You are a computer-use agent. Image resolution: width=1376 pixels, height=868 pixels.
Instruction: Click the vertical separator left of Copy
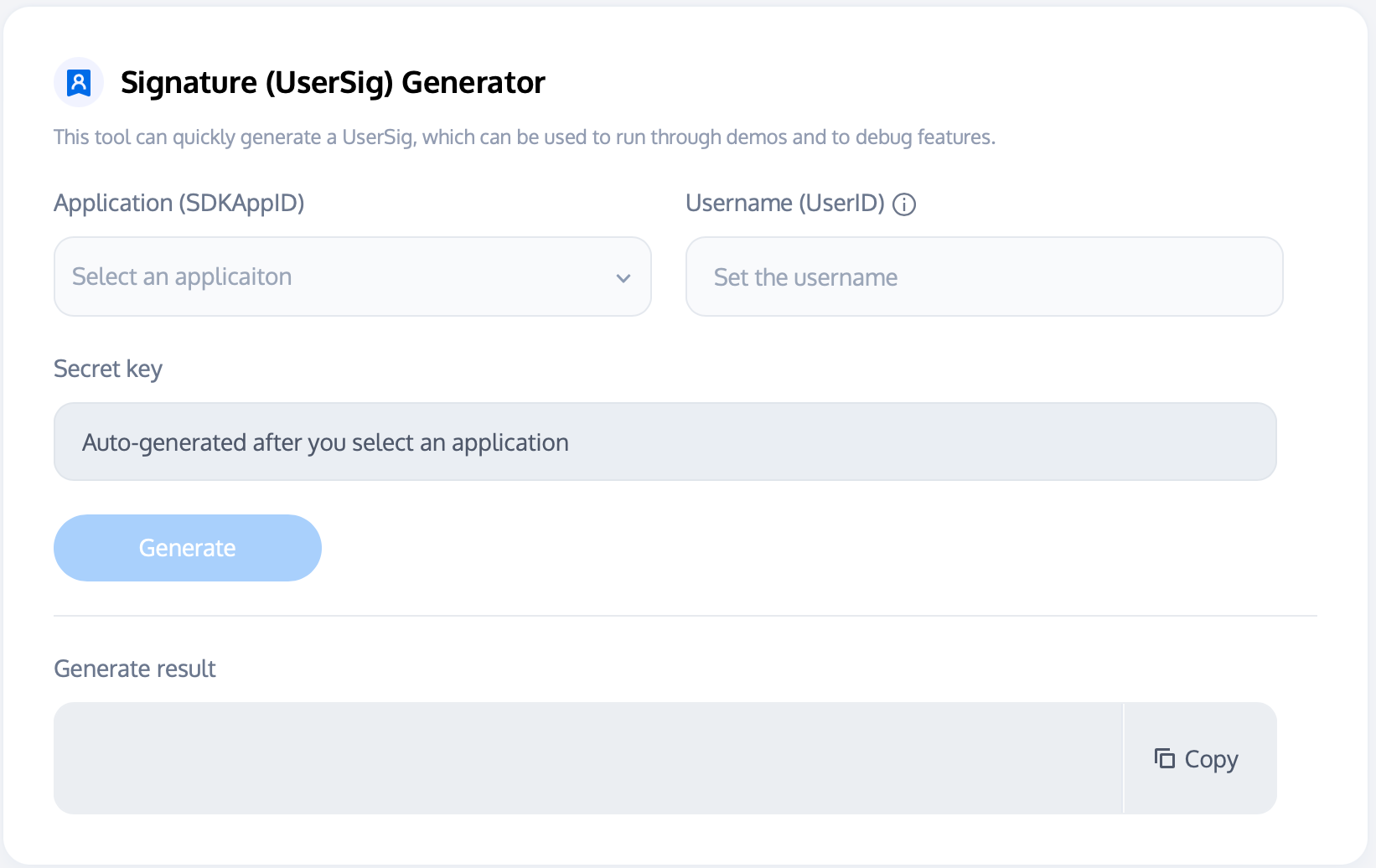point(1123,758)
